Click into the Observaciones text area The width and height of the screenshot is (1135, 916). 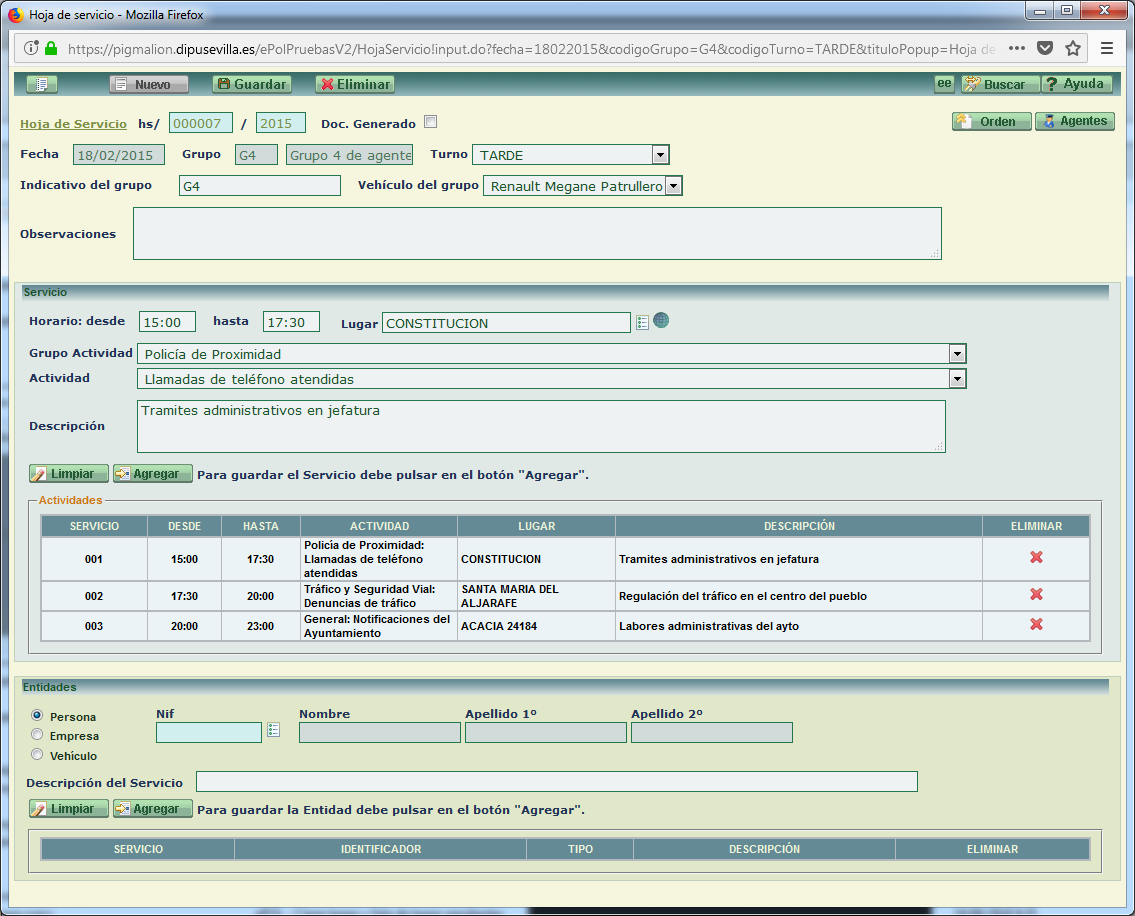coord(537,233)
